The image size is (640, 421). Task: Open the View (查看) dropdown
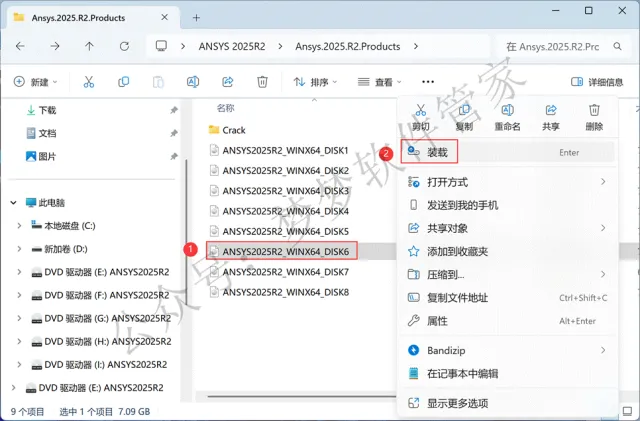pos(380,82)
